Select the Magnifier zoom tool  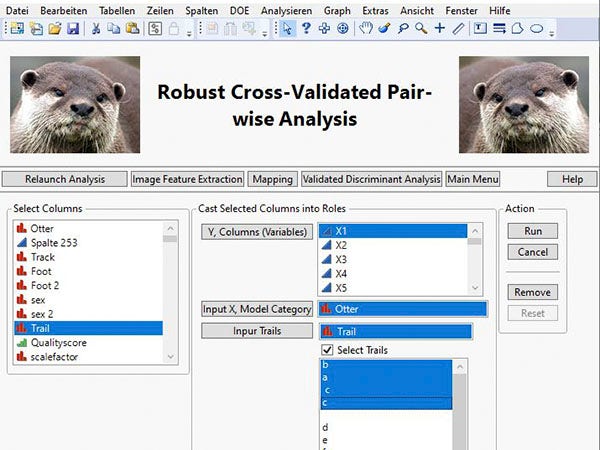(421, 29)
